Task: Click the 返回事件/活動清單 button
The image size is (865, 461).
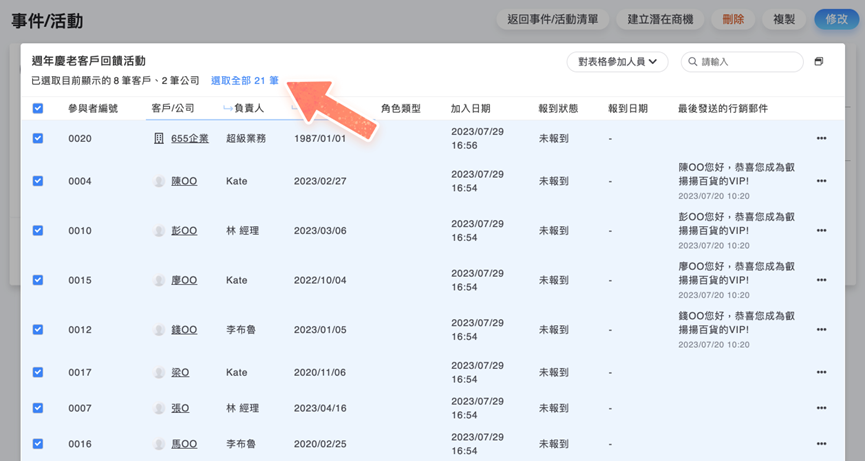Action: [552, 19]
